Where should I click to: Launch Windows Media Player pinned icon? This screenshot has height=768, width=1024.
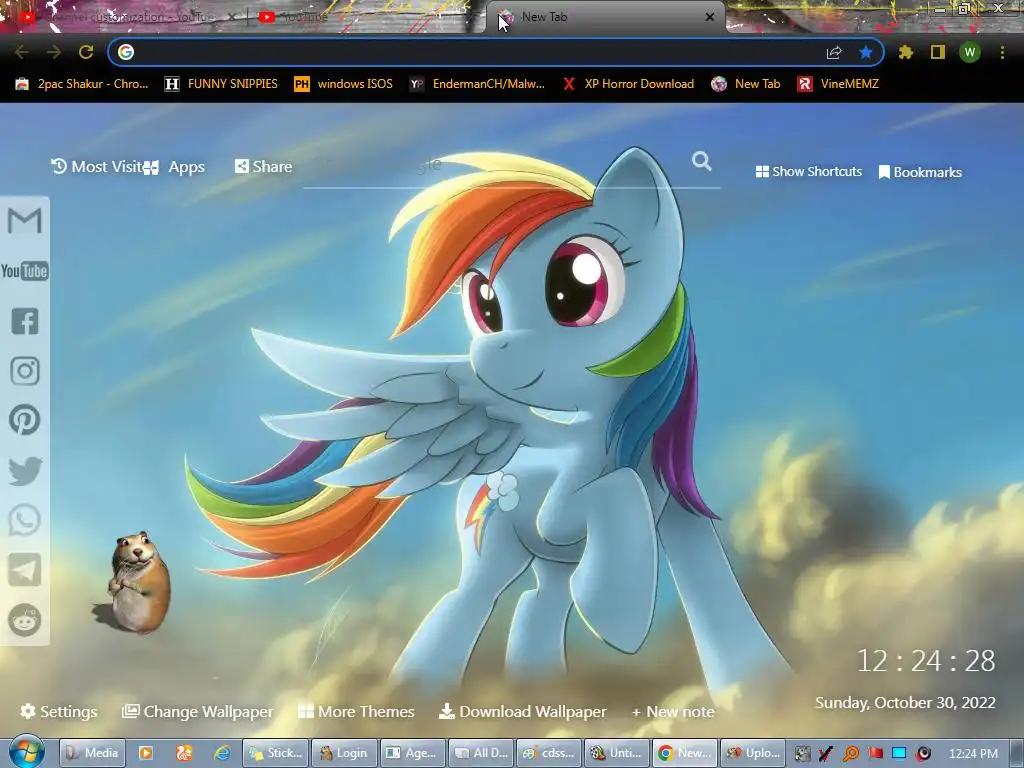click(146, 753)
